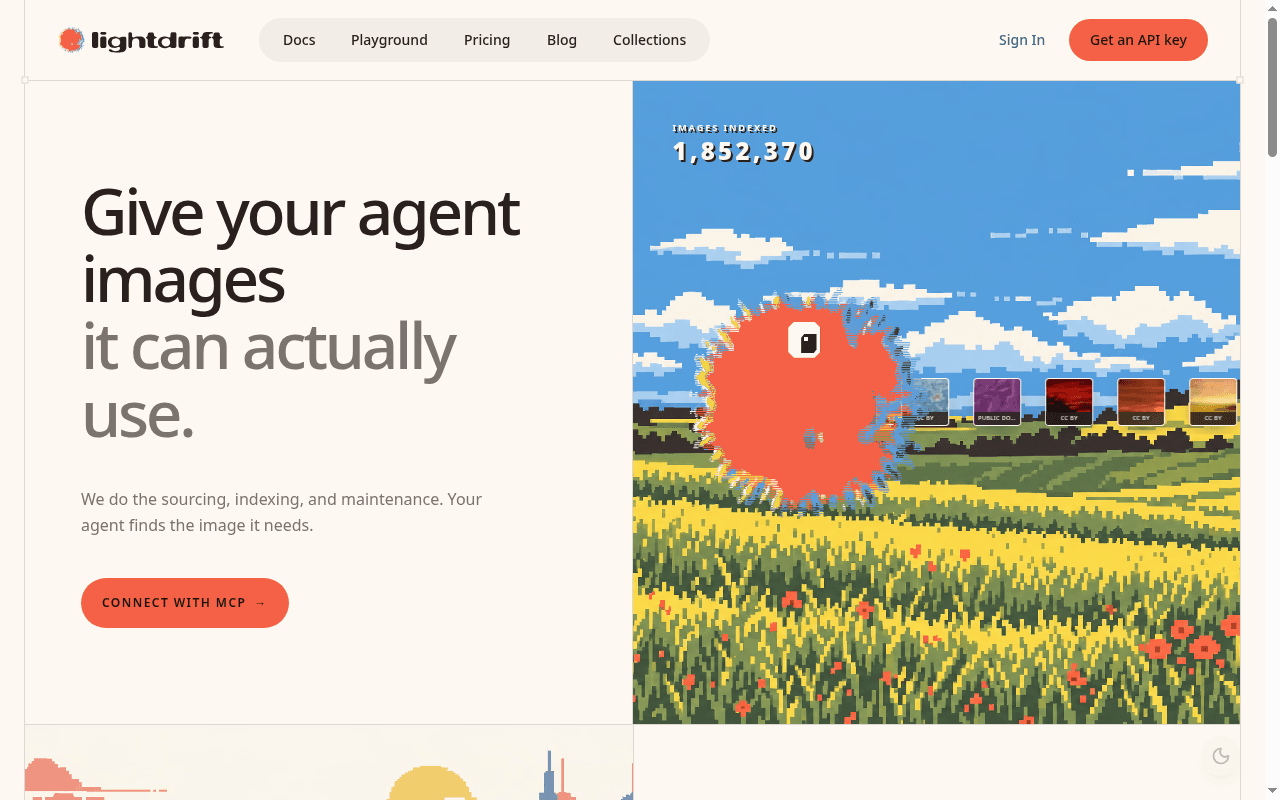This screenshot has width=1280, height=800.
Task: Open Pricing from the navigation bar
Action: click(487, 40)
